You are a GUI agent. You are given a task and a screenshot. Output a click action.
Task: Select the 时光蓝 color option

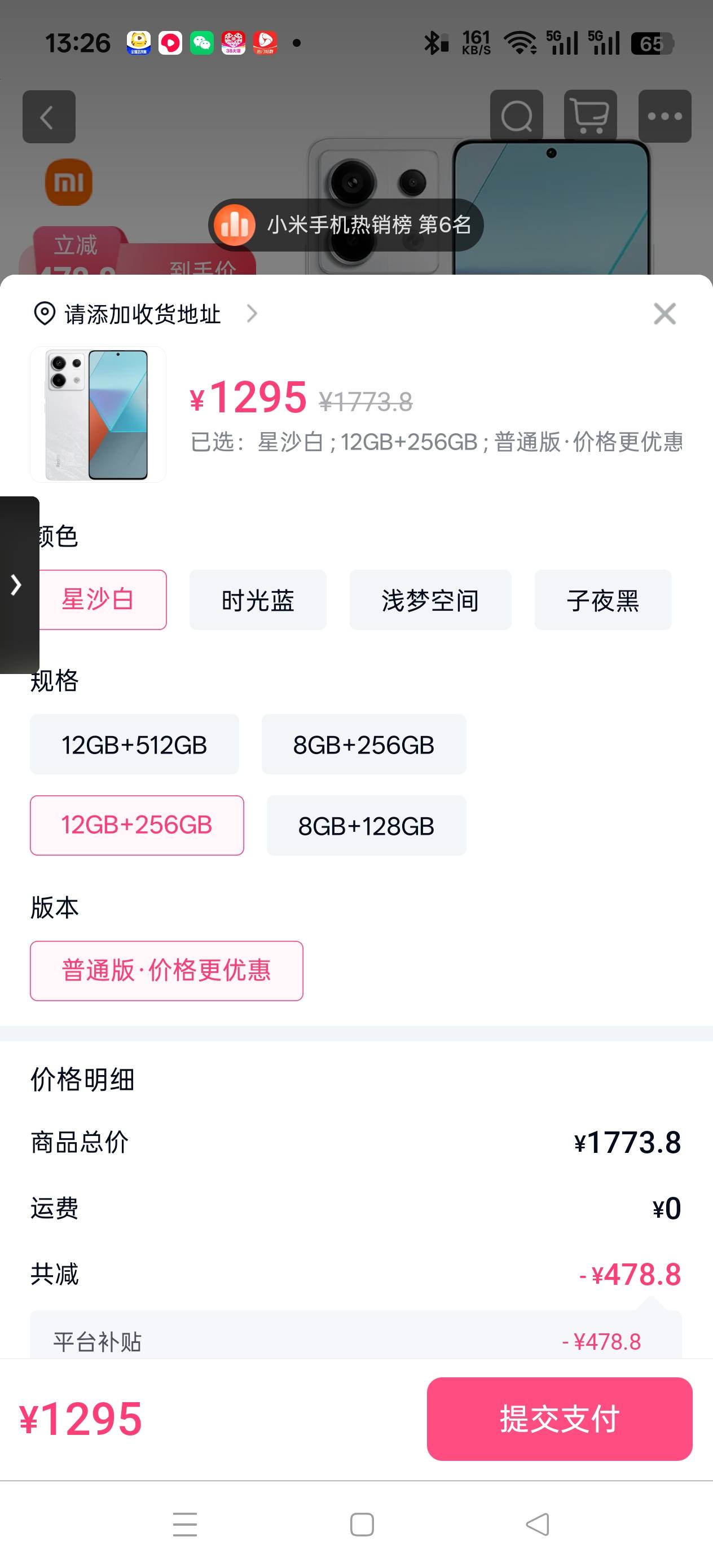coord(258,600)
